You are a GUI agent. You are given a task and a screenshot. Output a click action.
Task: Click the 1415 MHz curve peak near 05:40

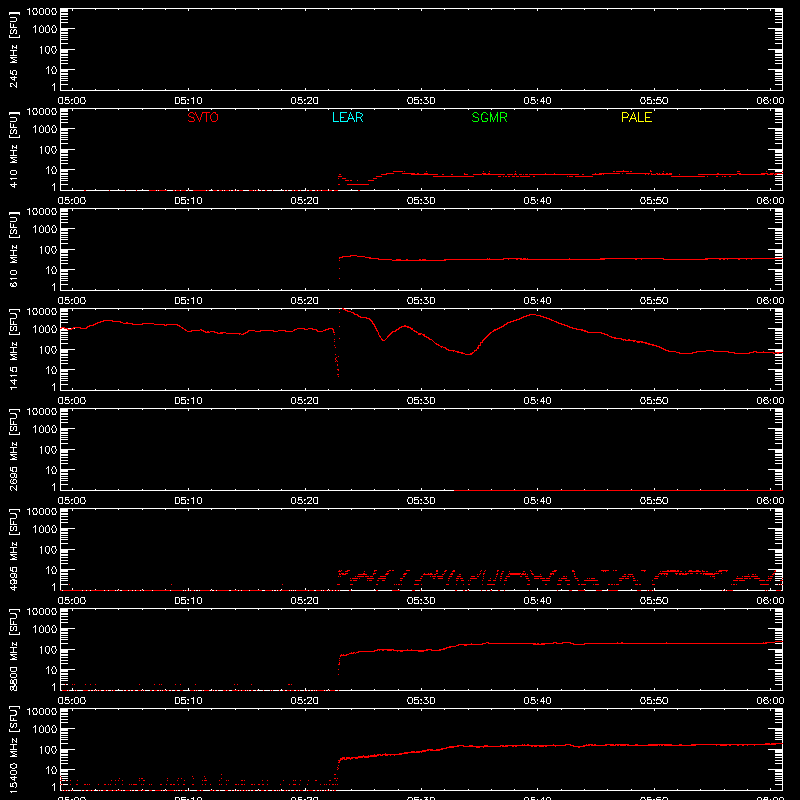pyautogui.click(x=533, y=315)
